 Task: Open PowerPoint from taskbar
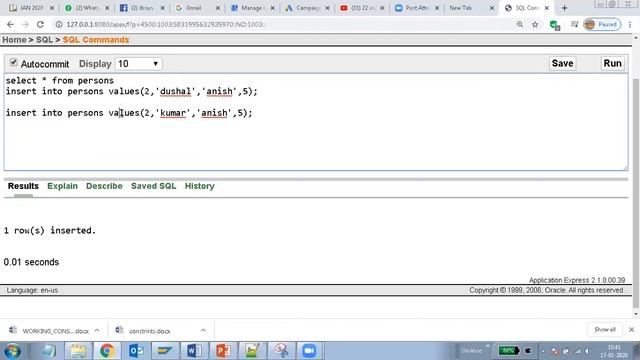223,351
